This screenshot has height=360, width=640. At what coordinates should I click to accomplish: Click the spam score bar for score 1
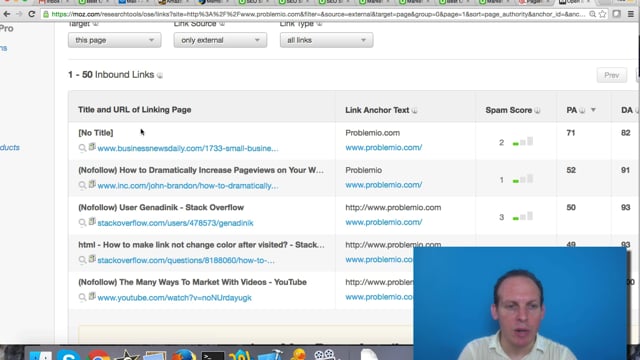(523, 180)
